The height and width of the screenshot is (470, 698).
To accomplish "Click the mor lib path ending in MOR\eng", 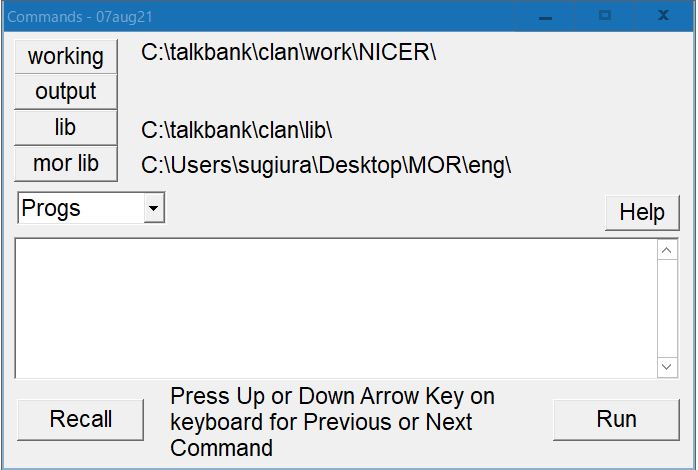I will pyautogui.click(x=326, y=165).
